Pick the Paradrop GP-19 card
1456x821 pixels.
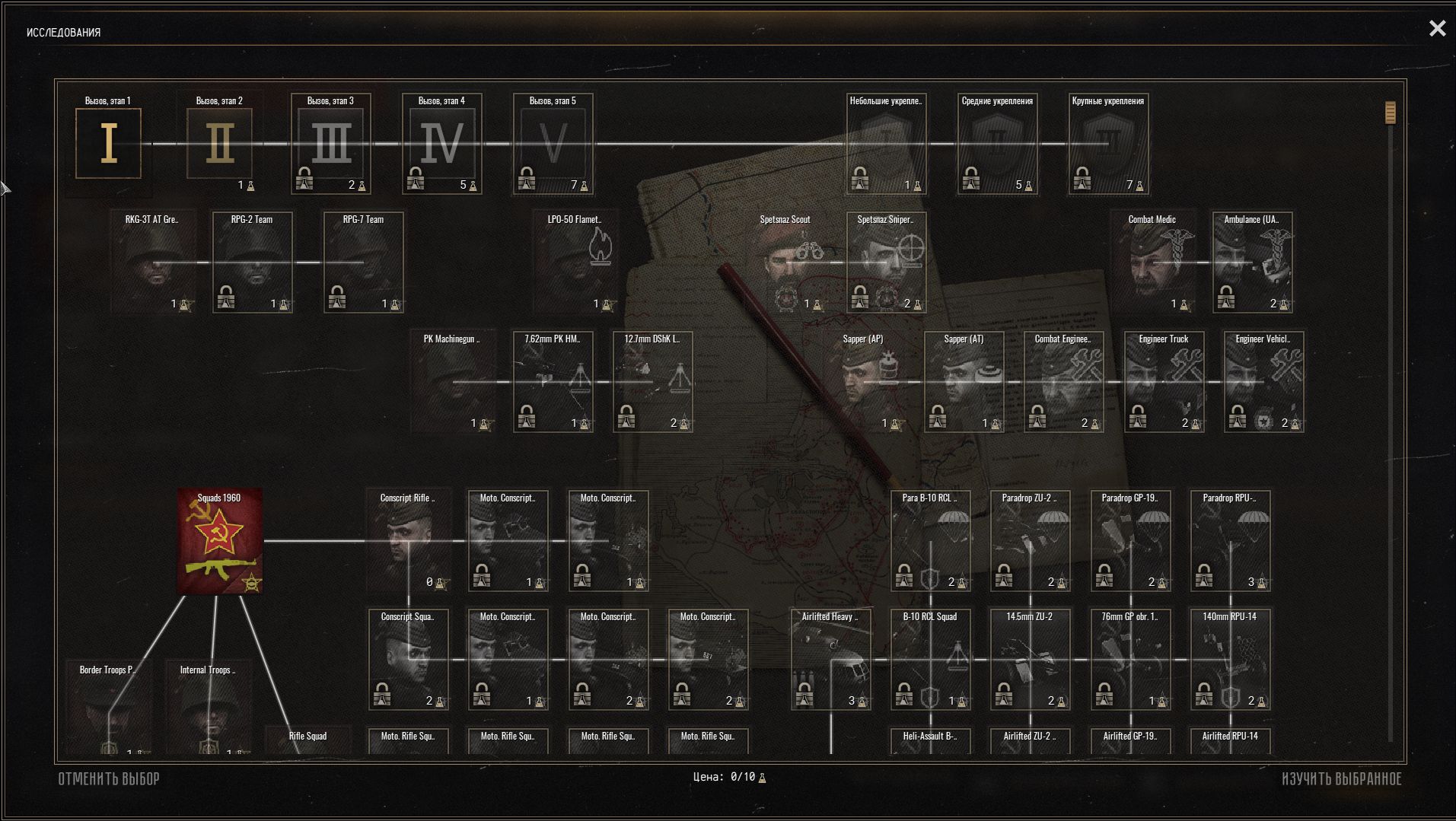point(1131,541)
